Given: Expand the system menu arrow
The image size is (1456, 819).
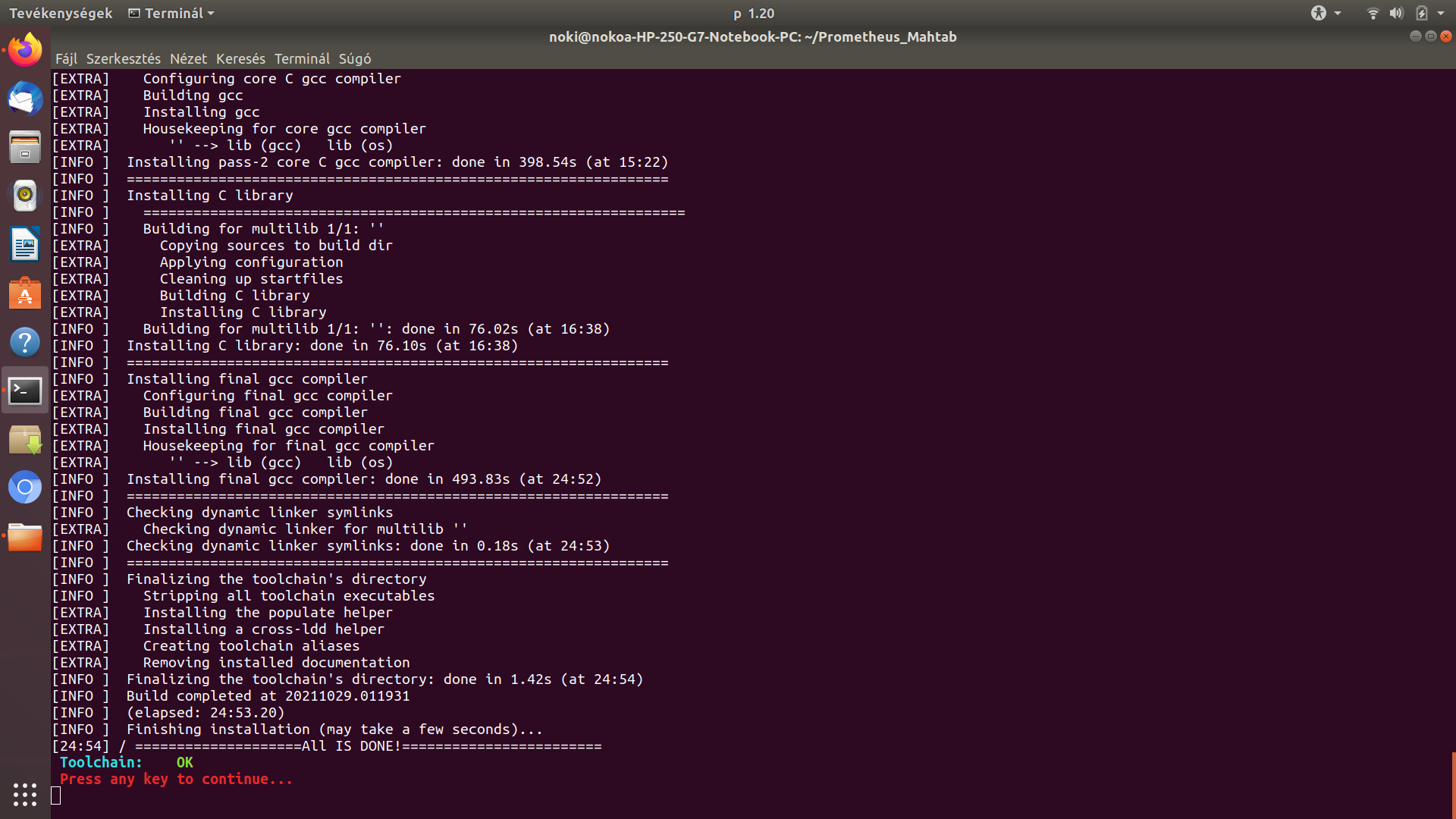Looking at the screenshot, I should pos(1441,13).
